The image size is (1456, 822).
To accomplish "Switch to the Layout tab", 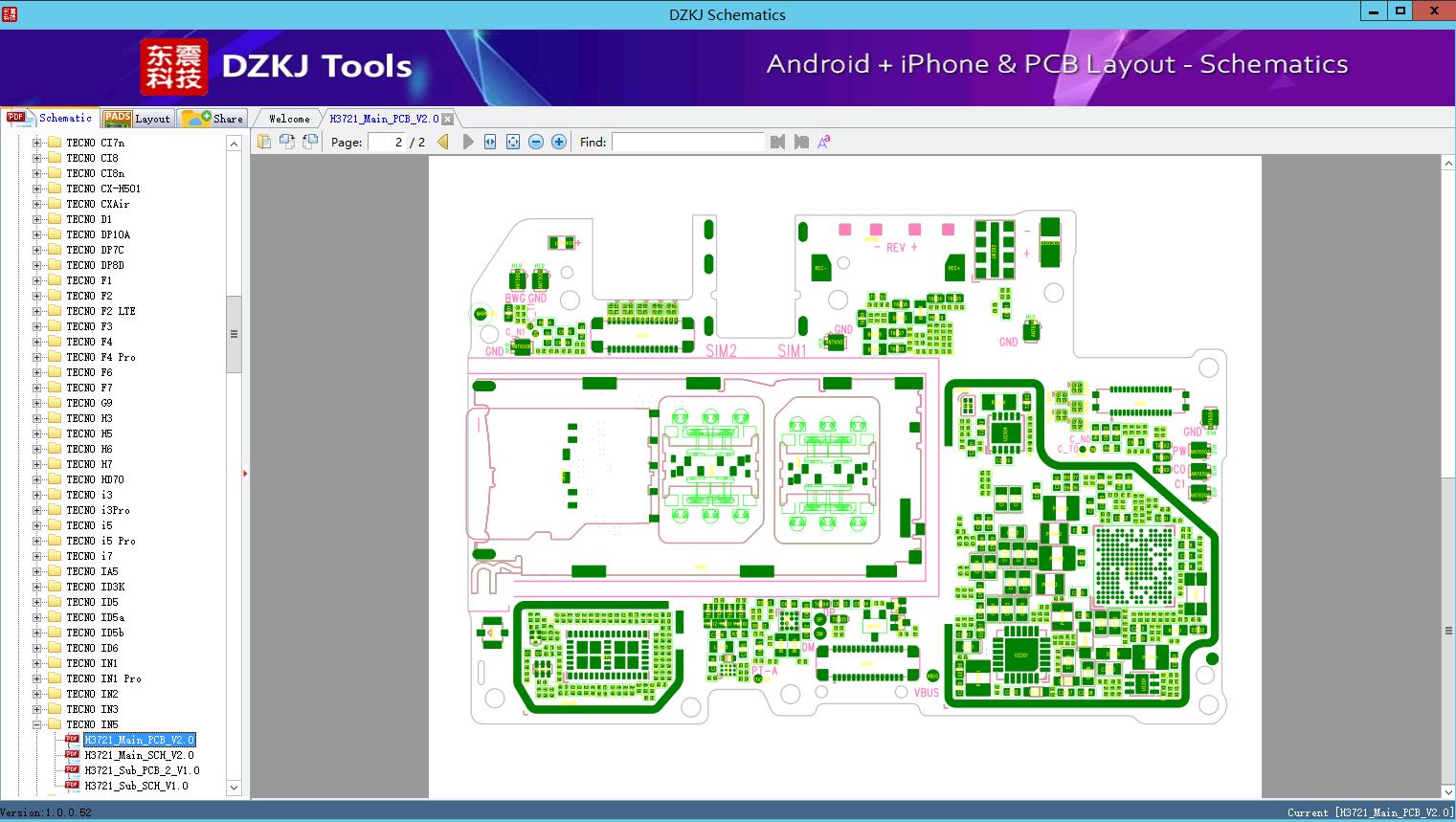I will tap(137, 119).
